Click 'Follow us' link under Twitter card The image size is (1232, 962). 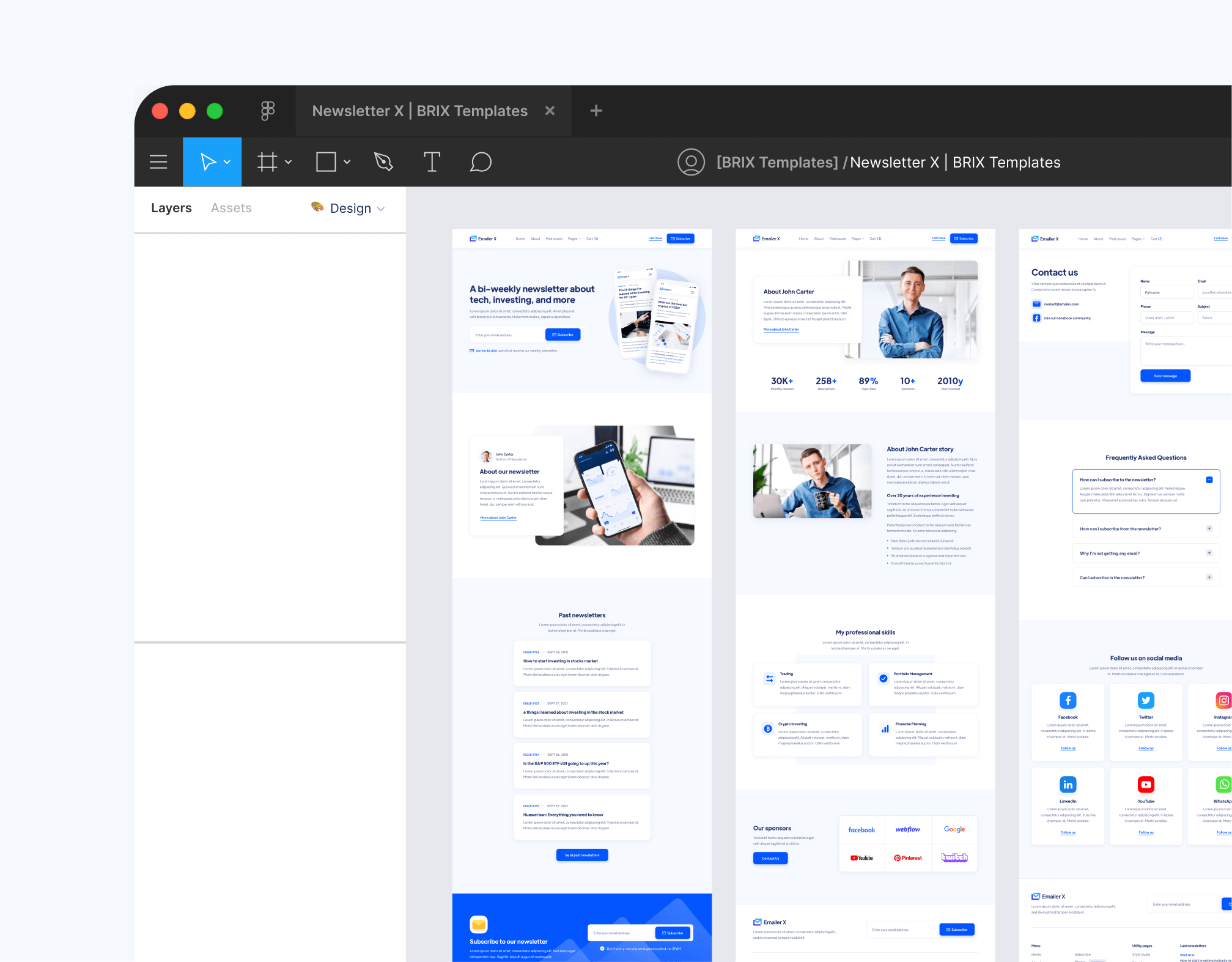tap(1146, 748)
